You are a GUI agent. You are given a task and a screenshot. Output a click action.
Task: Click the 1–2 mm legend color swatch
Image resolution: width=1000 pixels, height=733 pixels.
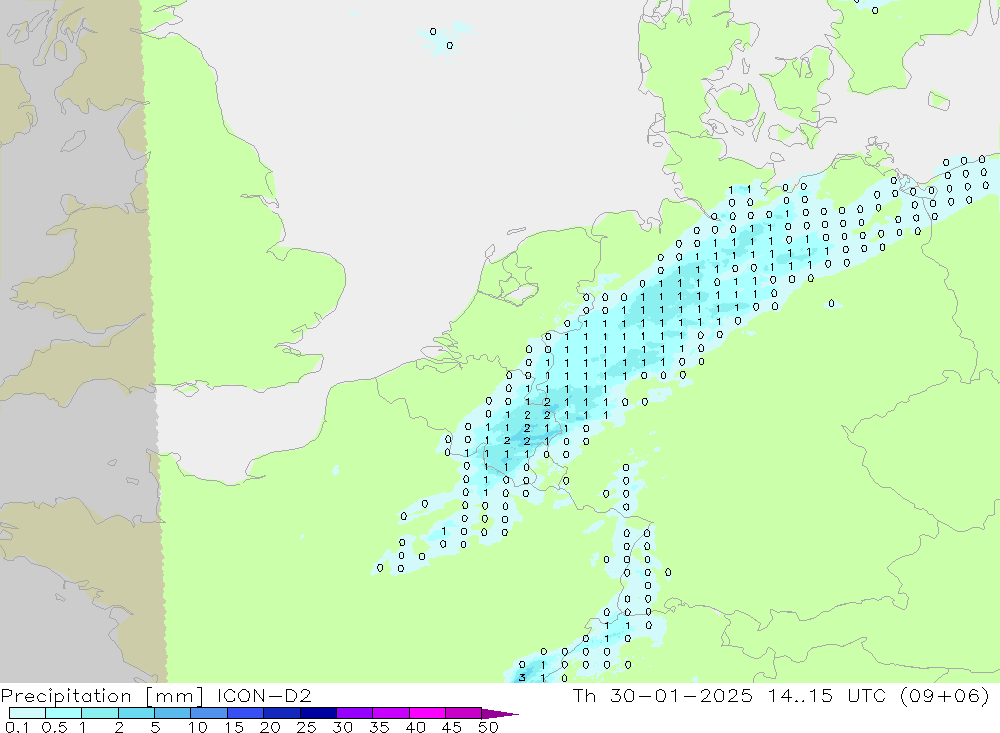click(x=99, y=713)
